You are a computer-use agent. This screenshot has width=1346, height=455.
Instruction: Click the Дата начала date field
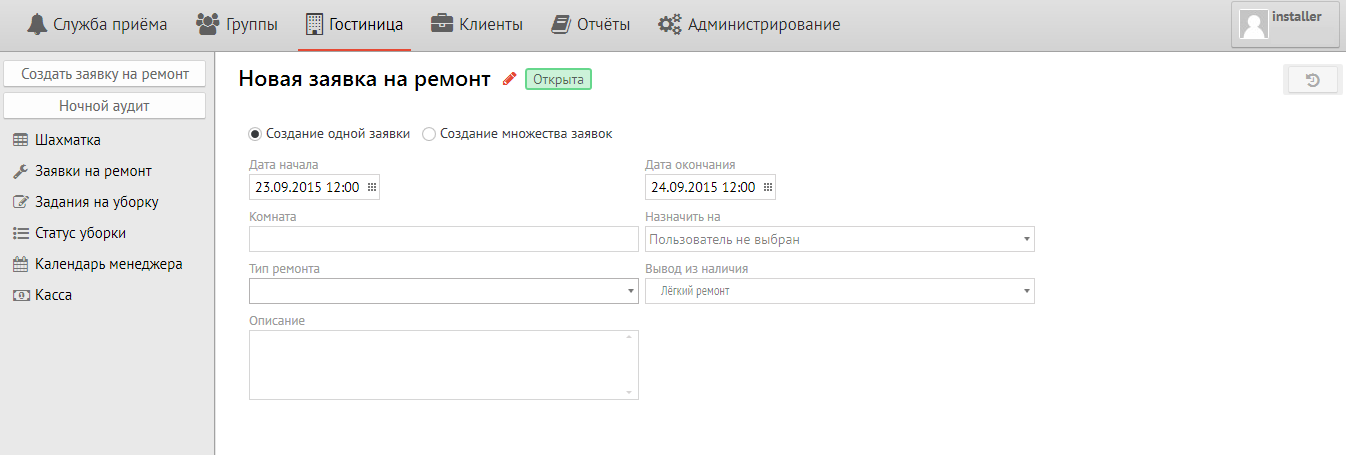pos(314,187)
